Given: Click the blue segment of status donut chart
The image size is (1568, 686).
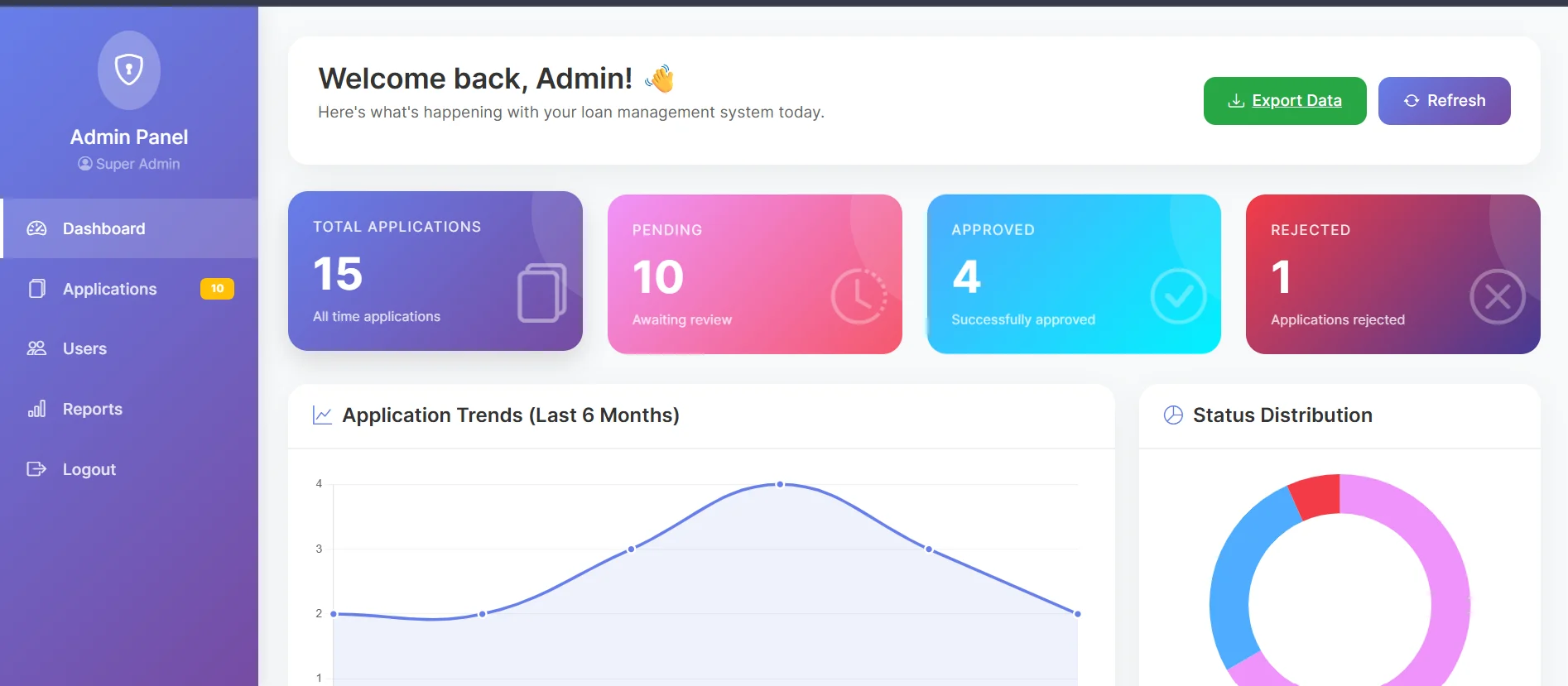Looking at the screenshot, I should pos(1235,579).
